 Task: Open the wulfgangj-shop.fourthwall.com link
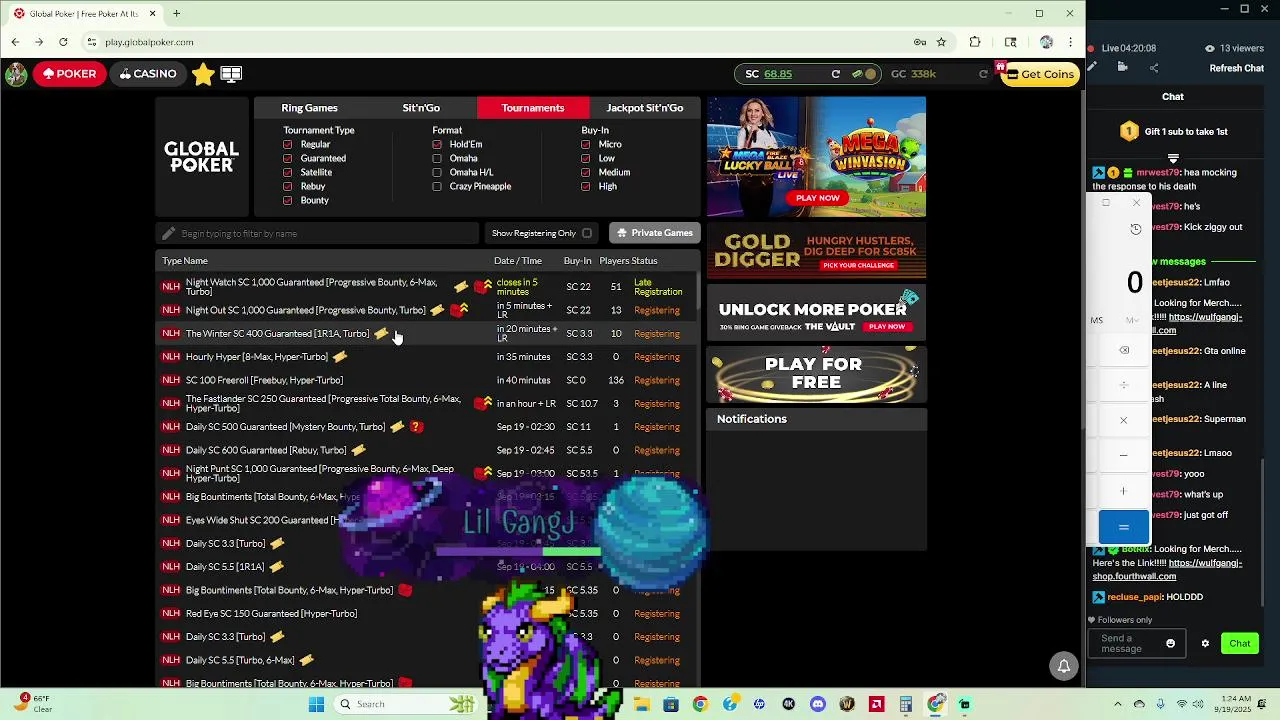tap(1167, 570)
